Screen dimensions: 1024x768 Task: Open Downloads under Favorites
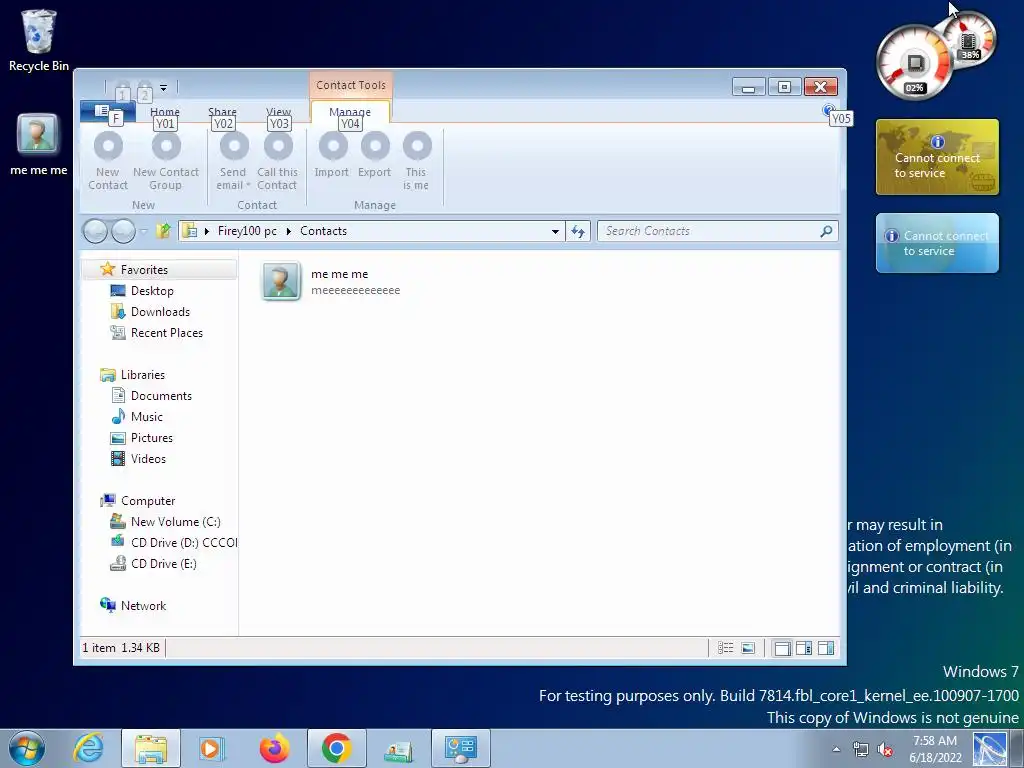coord(160,312)
